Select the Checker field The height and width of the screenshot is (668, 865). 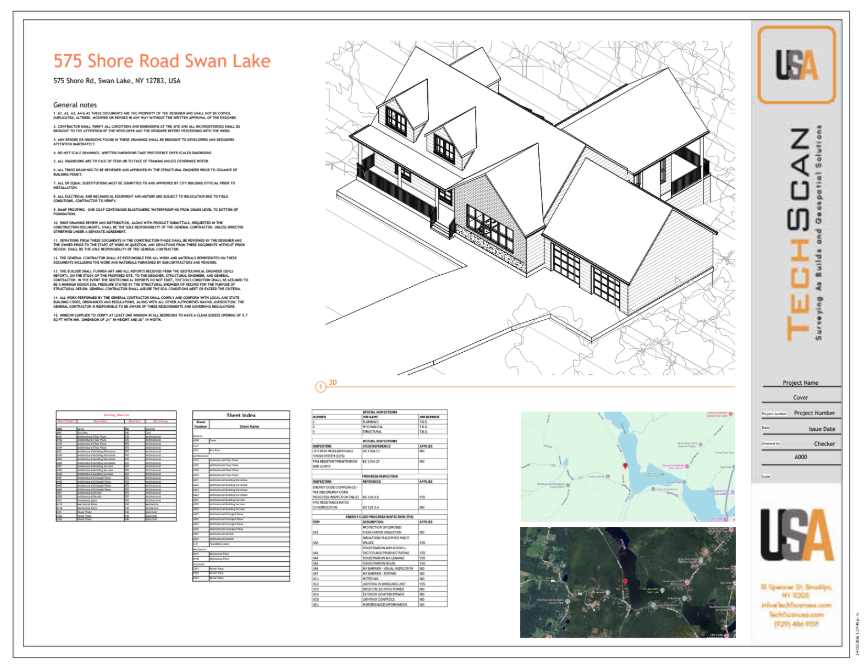tap(823, 442)
